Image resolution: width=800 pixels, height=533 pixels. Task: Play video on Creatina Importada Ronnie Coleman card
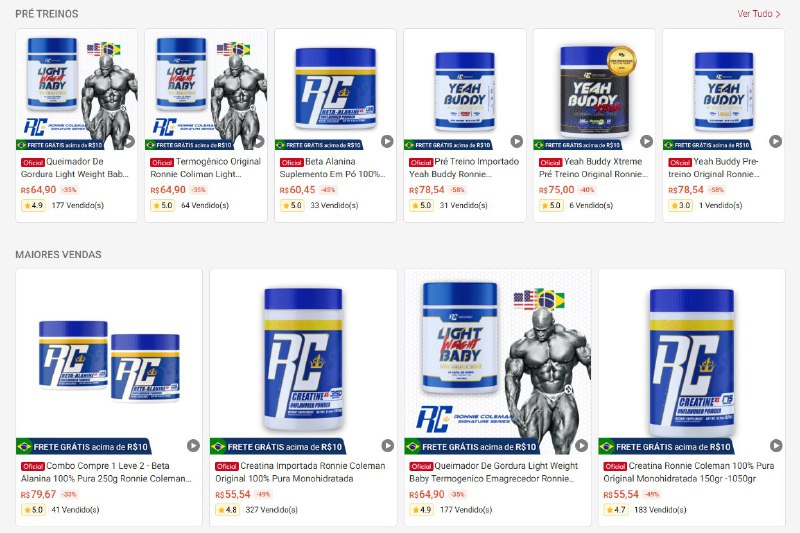point(388,445)
